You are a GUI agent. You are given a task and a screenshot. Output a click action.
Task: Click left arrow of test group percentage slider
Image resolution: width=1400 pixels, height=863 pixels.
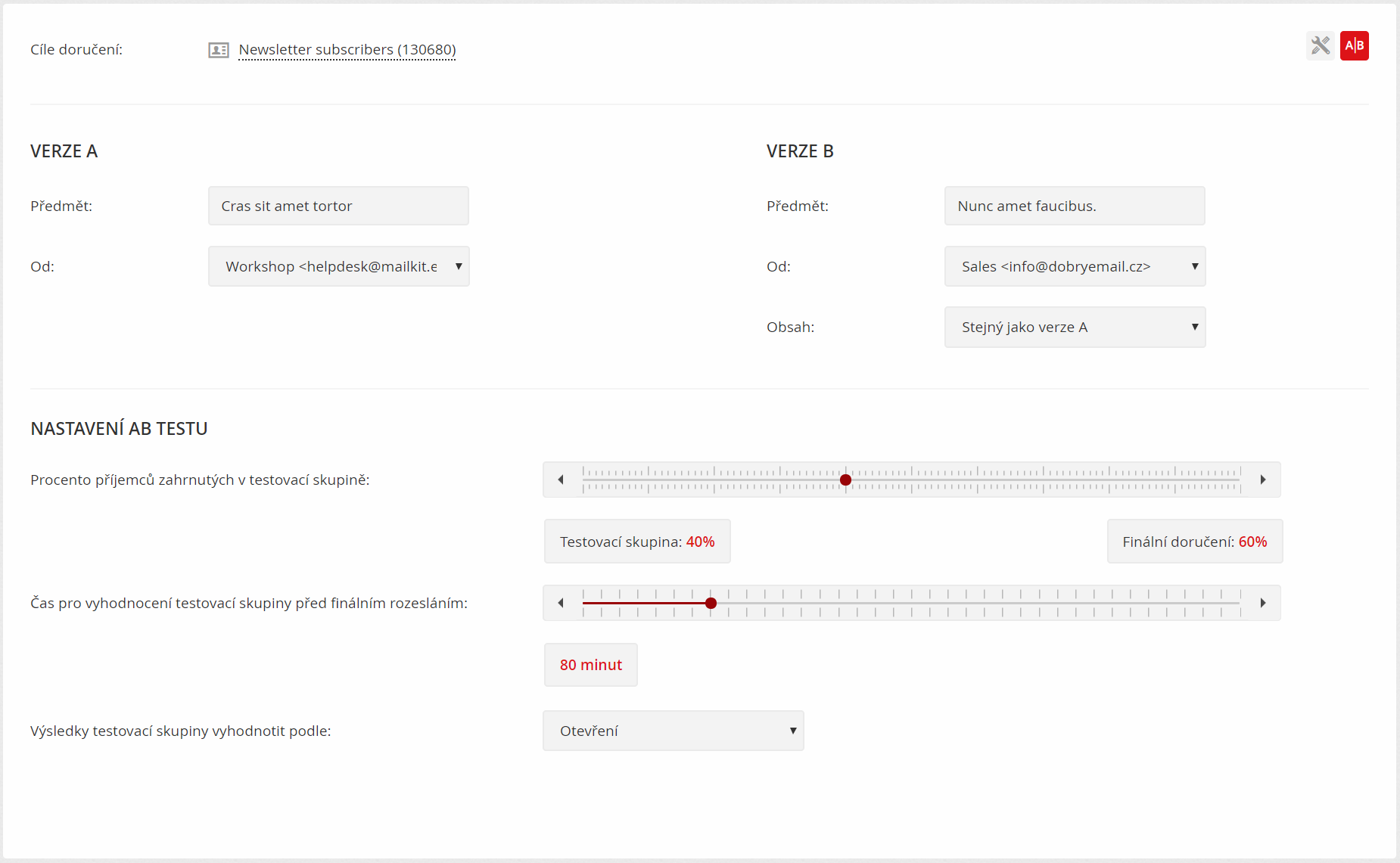pyautogui.click(x=561, y=480)
